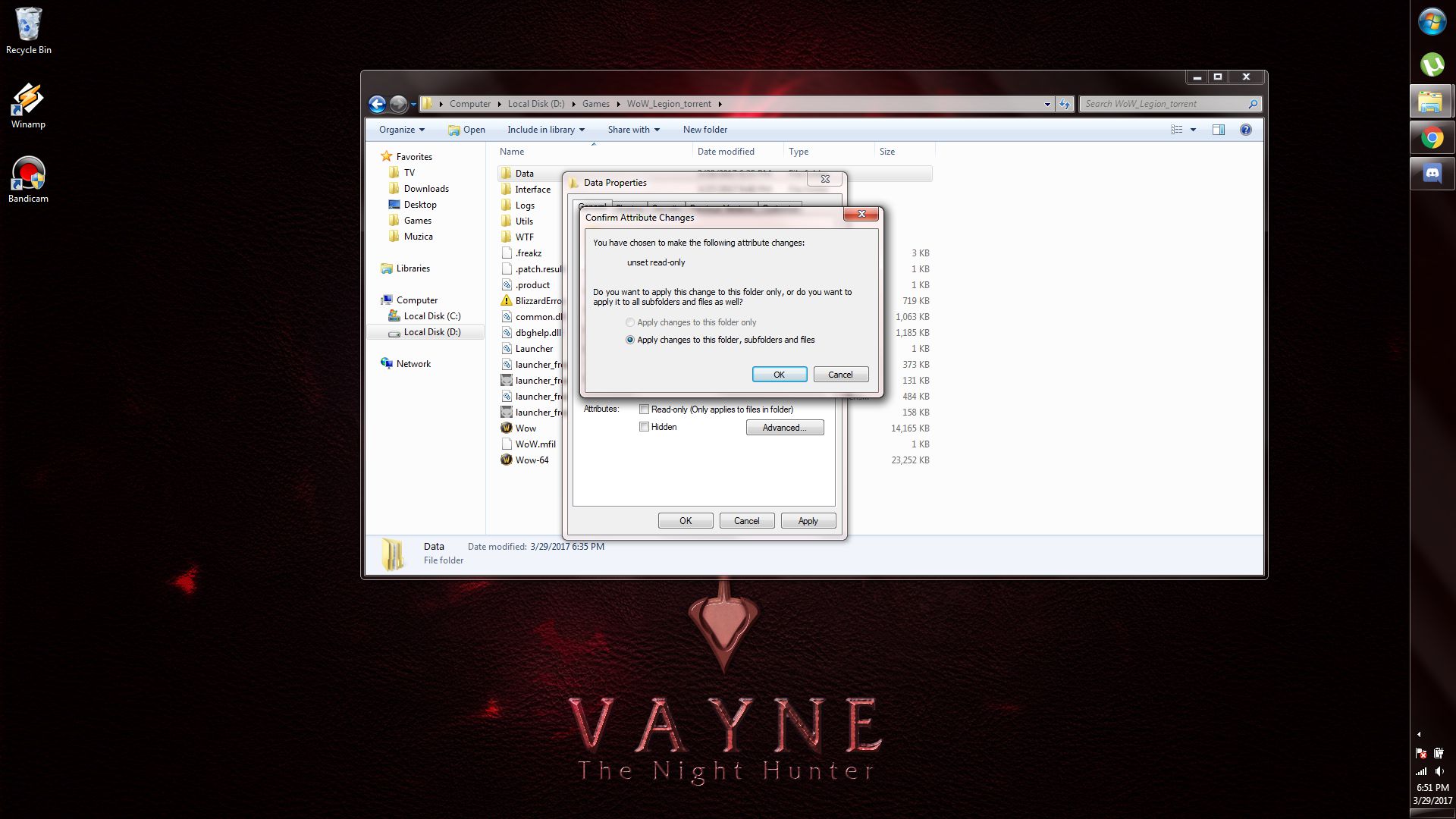The height and width of the screenshot is (819, 1456).
Task: Select the Utils folder icon
Action: pyautogui.click(x=507, y=221)
